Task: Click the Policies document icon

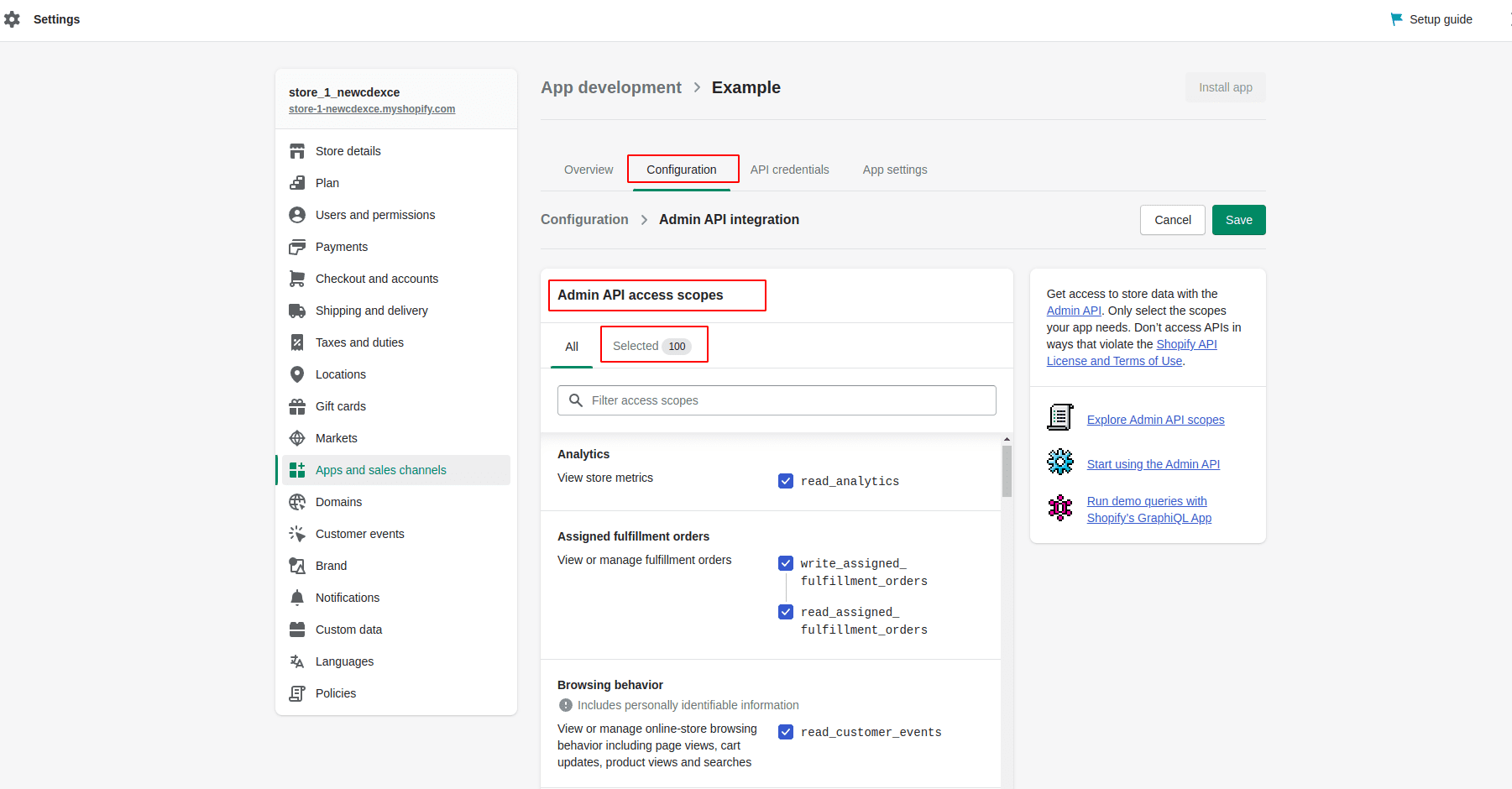Action: point(297,693)
